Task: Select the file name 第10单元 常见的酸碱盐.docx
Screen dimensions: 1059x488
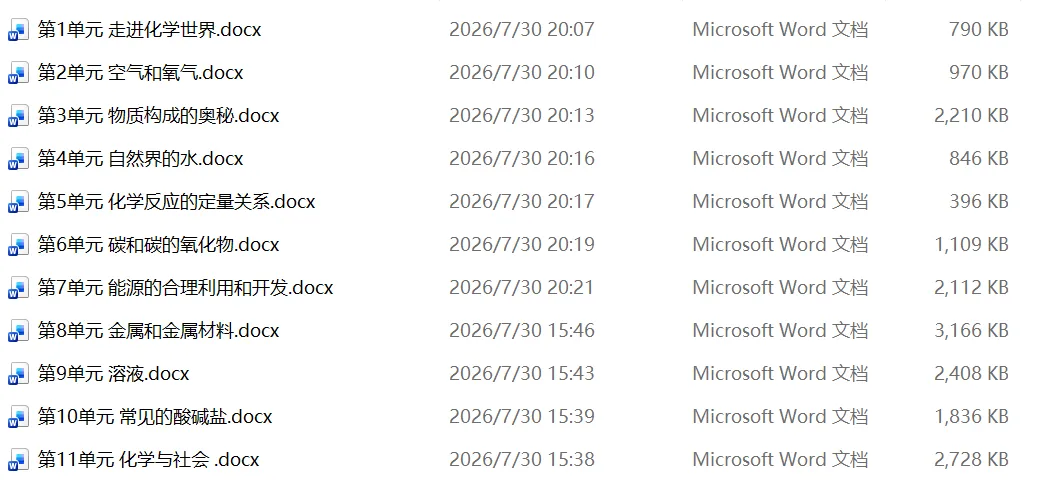Action: click(x=155, y=417)
